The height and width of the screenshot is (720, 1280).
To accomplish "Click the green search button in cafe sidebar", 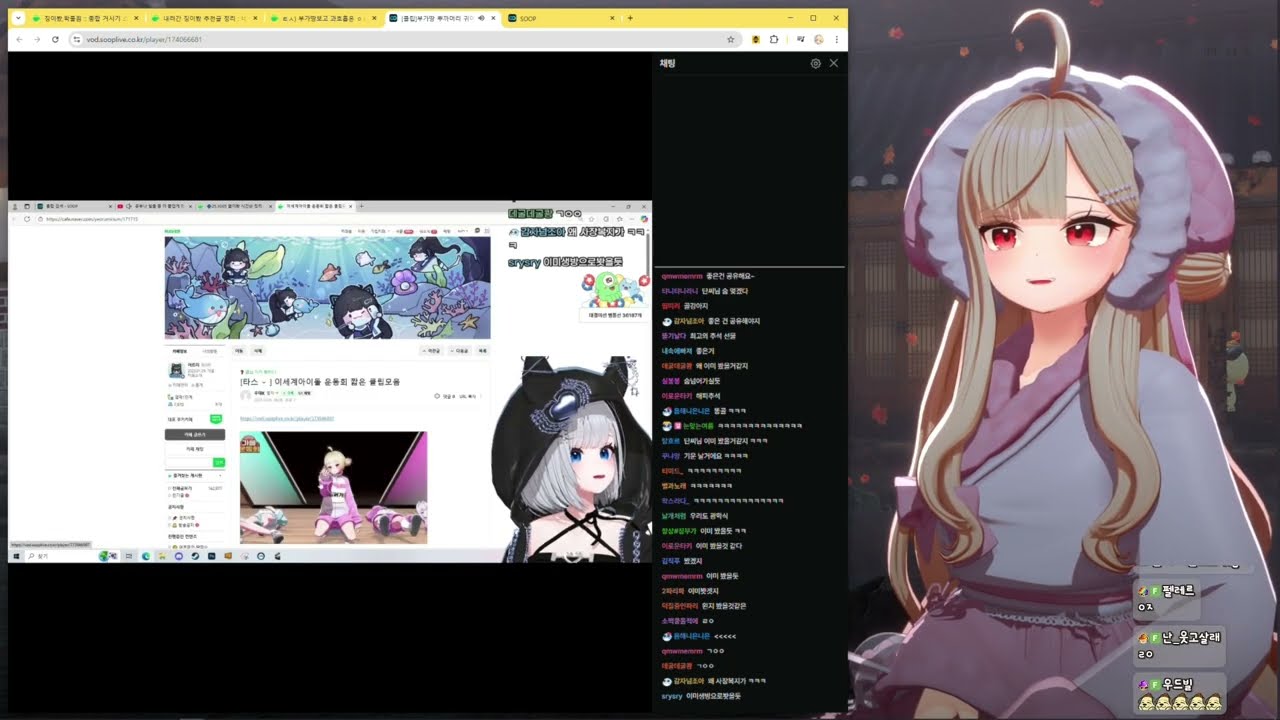I will (219, 462).
